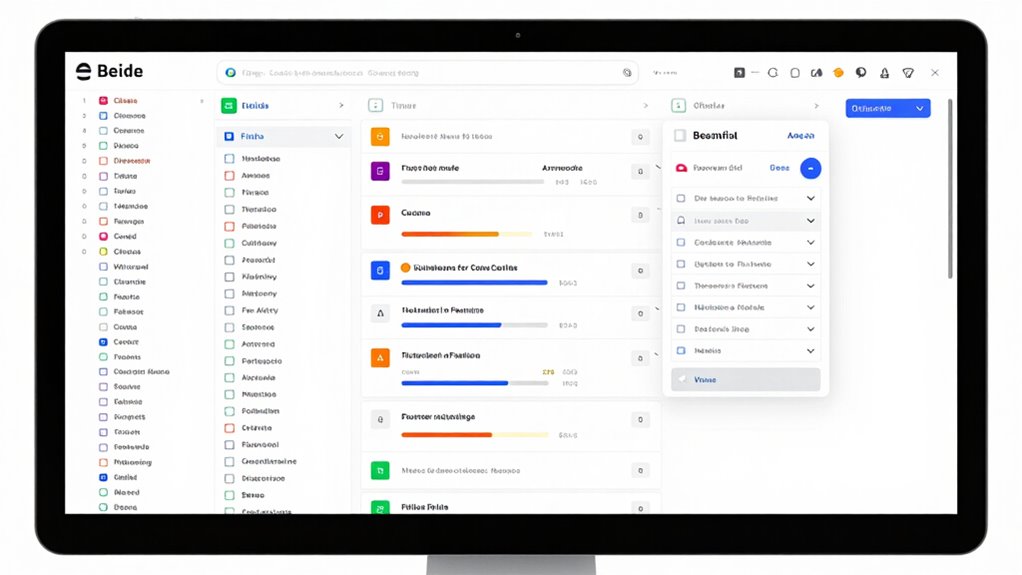Image resolution: width=1022 pixels, height=575 pixels.
Task: Switch to the Timure column header
Action: click(x=403, y=106)
